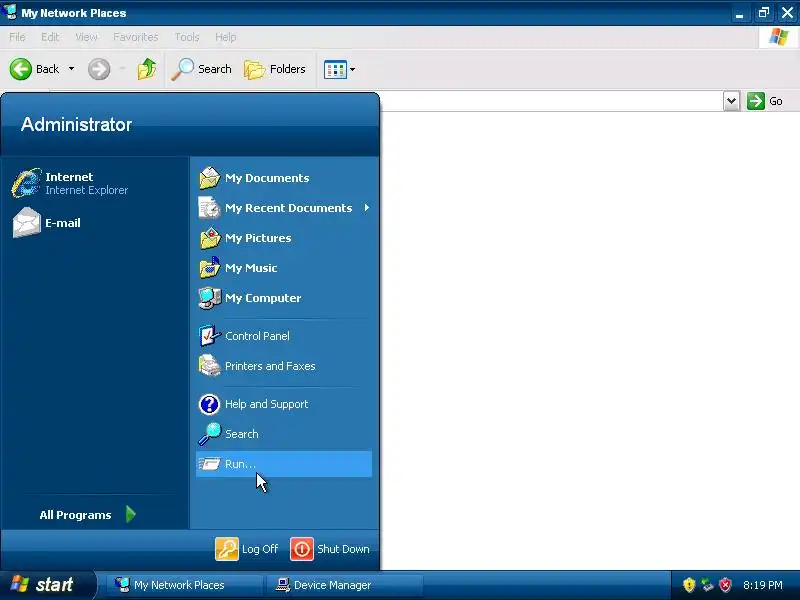Click the Windows flag logo in menu bar
This screenshot has height=600, width=800.
click(x=779, y=37)
